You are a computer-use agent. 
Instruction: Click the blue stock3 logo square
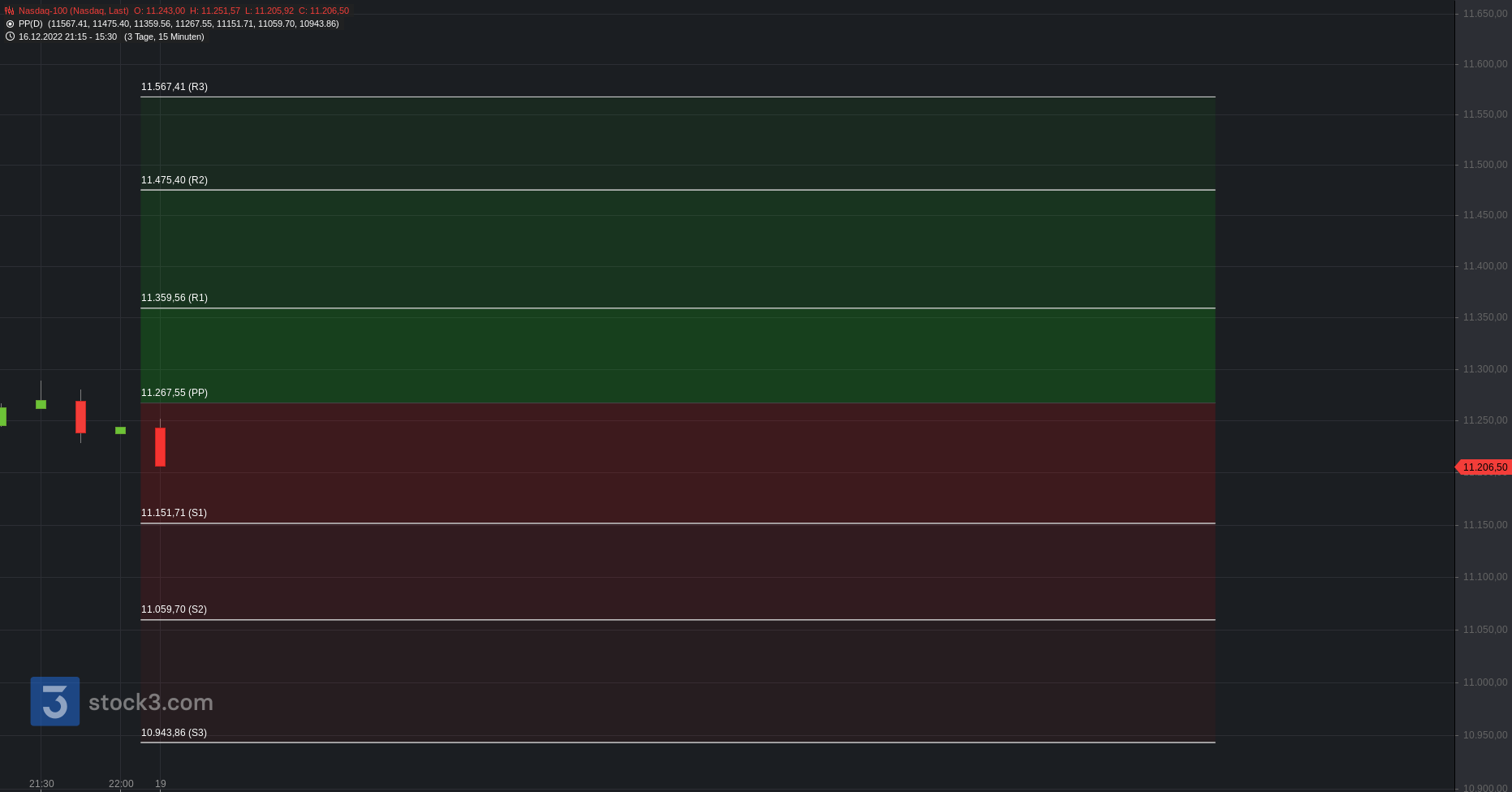click(x=55, y=701)
